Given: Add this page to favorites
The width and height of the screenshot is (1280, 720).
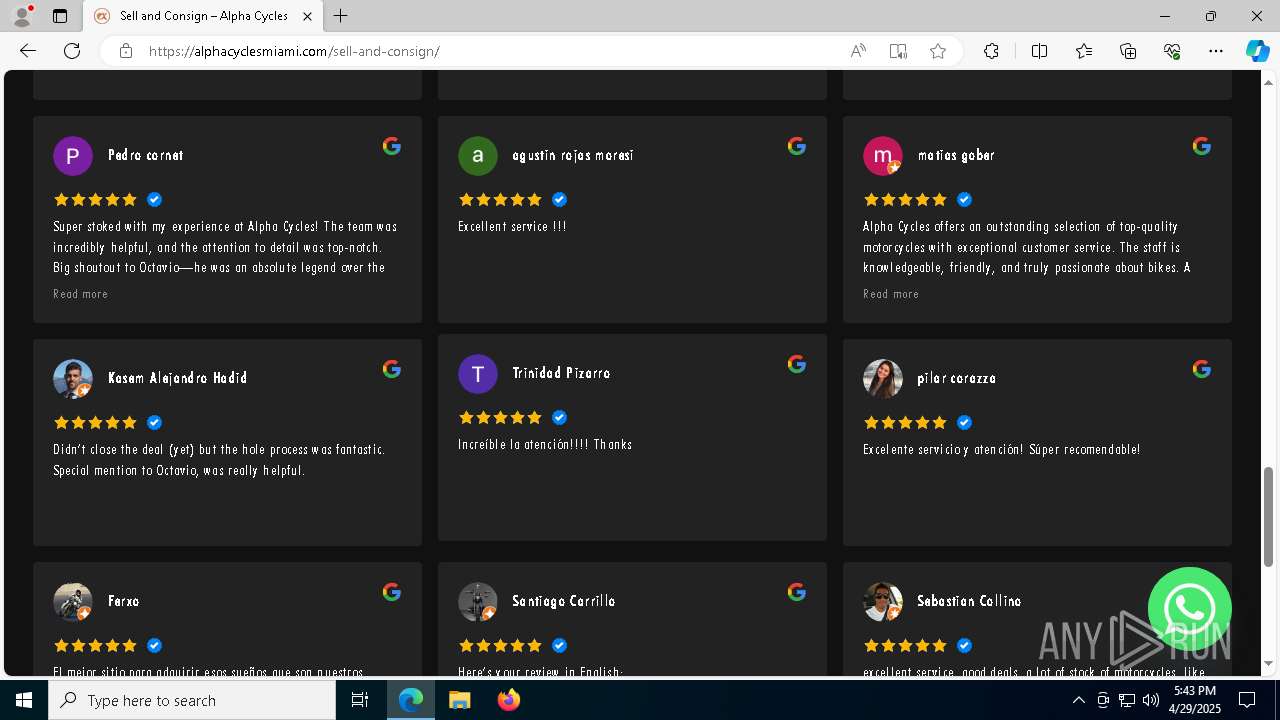Looking at the screenshot, I should (938, 51).
